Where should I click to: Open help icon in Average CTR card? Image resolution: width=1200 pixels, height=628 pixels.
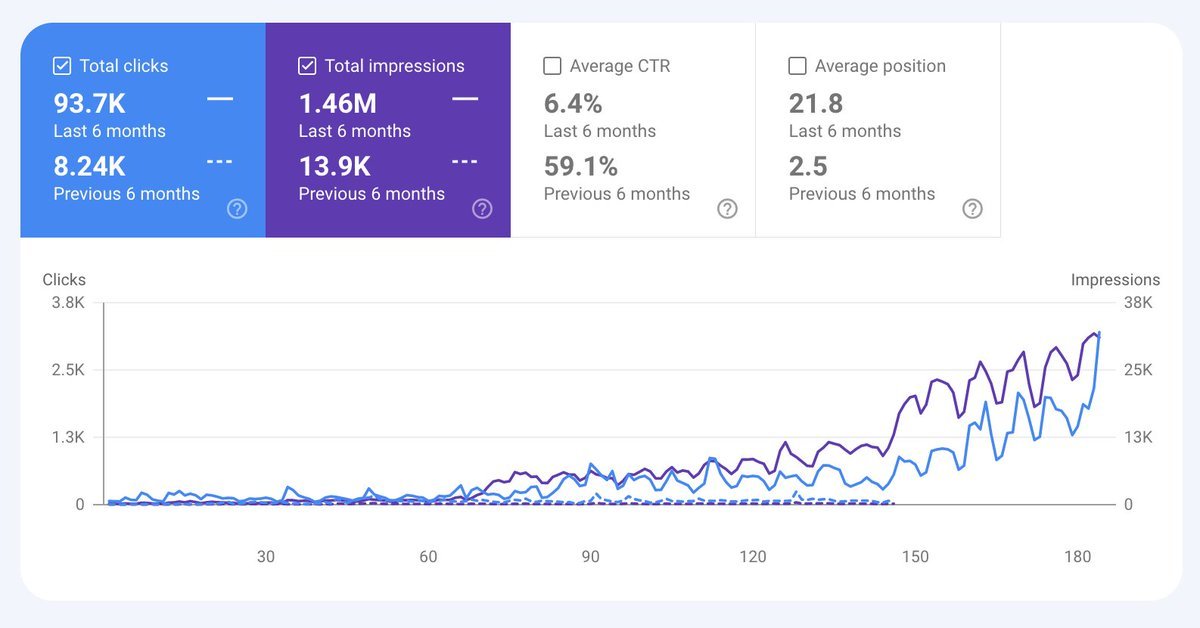tap(727, 209)
